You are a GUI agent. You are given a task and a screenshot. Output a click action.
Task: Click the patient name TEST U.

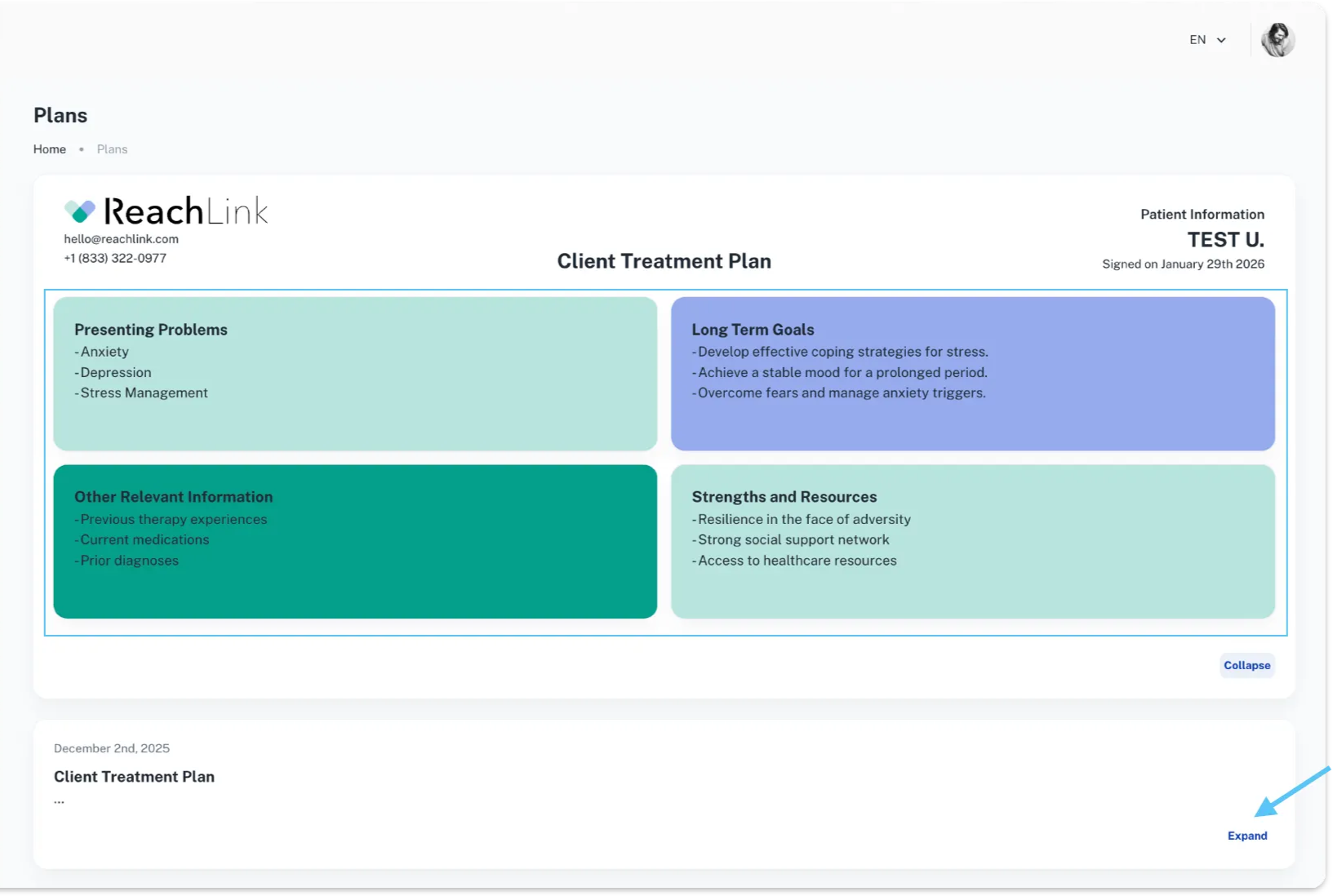(1225, 240)
